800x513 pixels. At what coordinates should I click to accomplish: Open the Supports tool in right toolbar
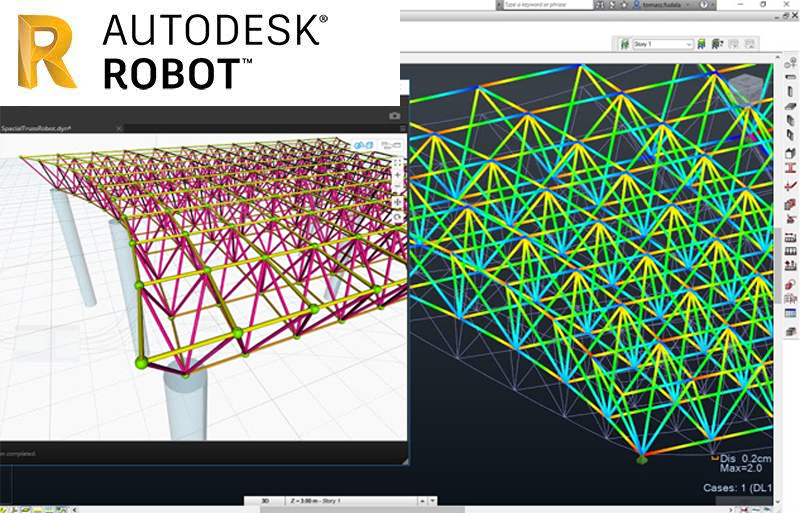tap(790, 219)
